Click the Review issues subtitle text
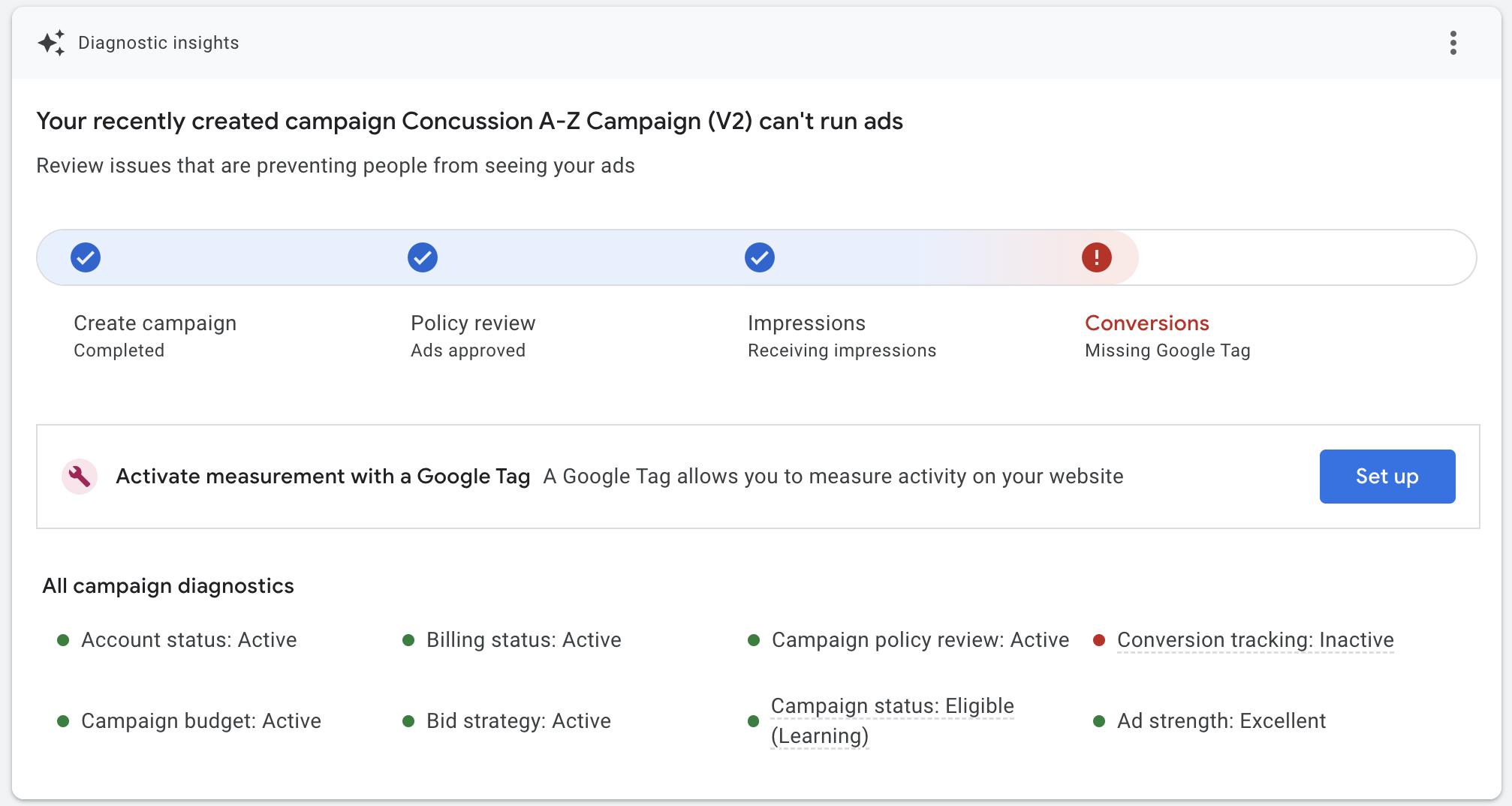1512x806 pixels. 336,166
